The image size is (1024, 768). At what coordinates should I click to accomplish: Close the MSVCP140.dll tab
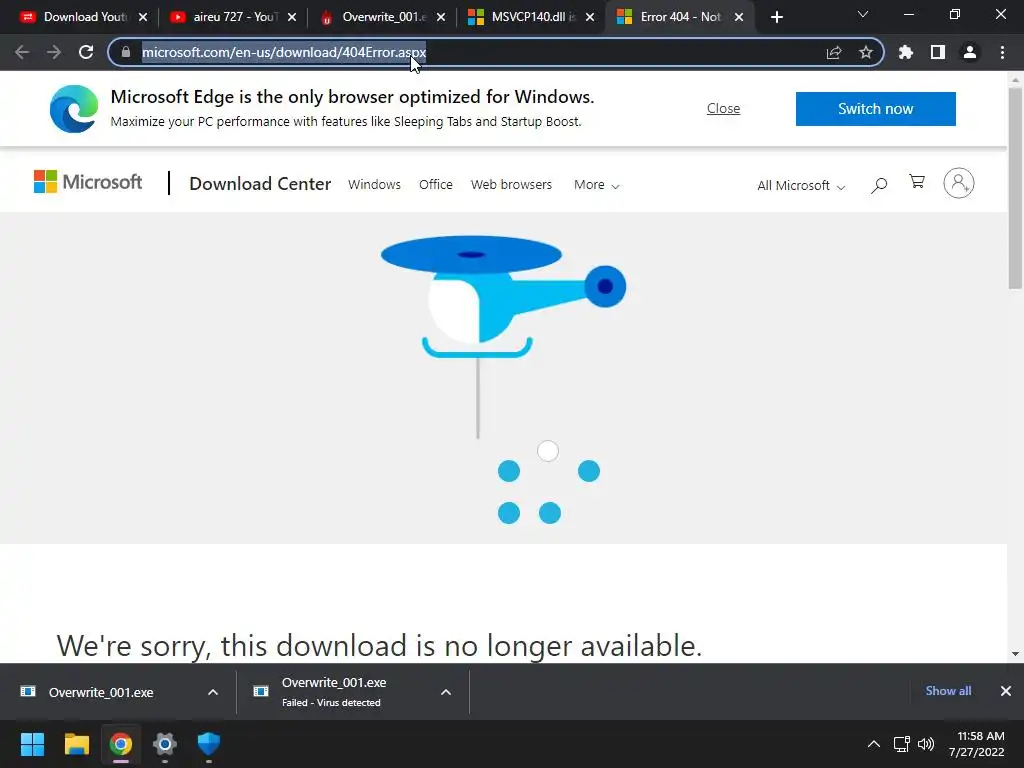[x=590, y=17]
